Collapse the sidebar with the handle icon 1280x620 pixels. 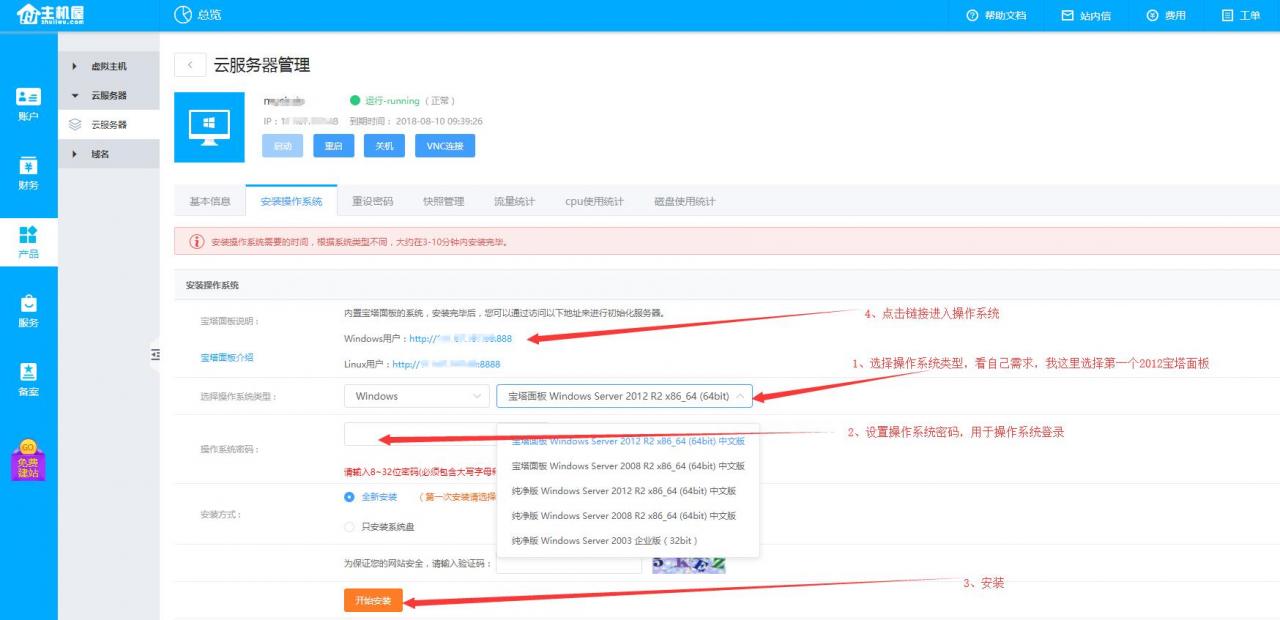point(155,354)
